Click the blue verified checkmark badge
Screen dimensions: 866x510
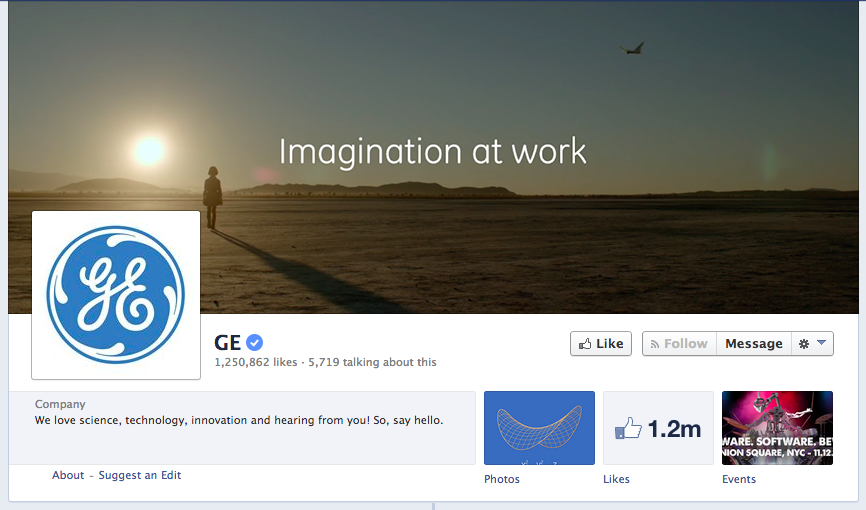[x=255, y=343]
